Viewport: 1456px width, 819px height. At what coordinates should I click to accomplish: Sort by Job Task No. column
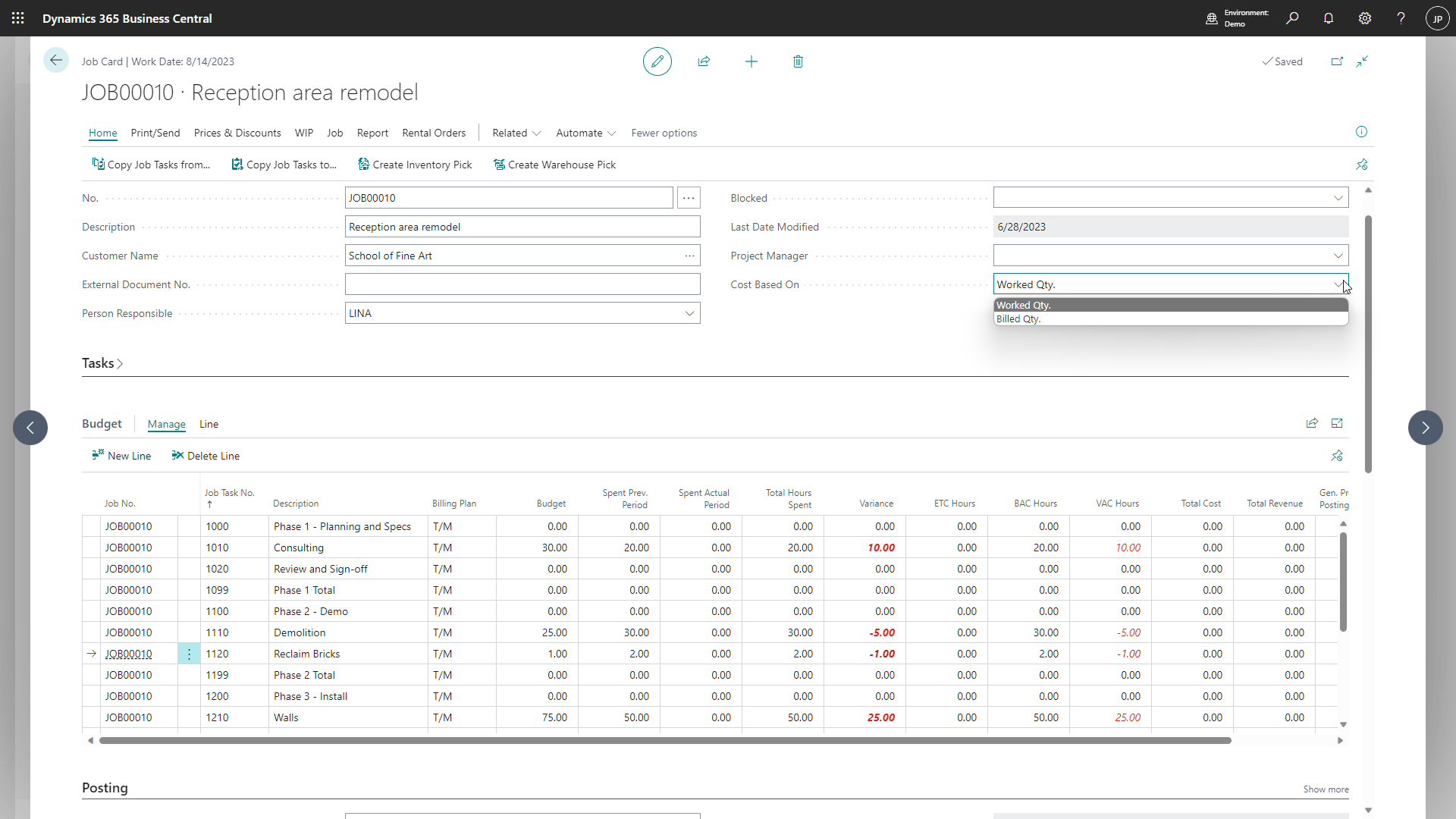tap(230, 497)
